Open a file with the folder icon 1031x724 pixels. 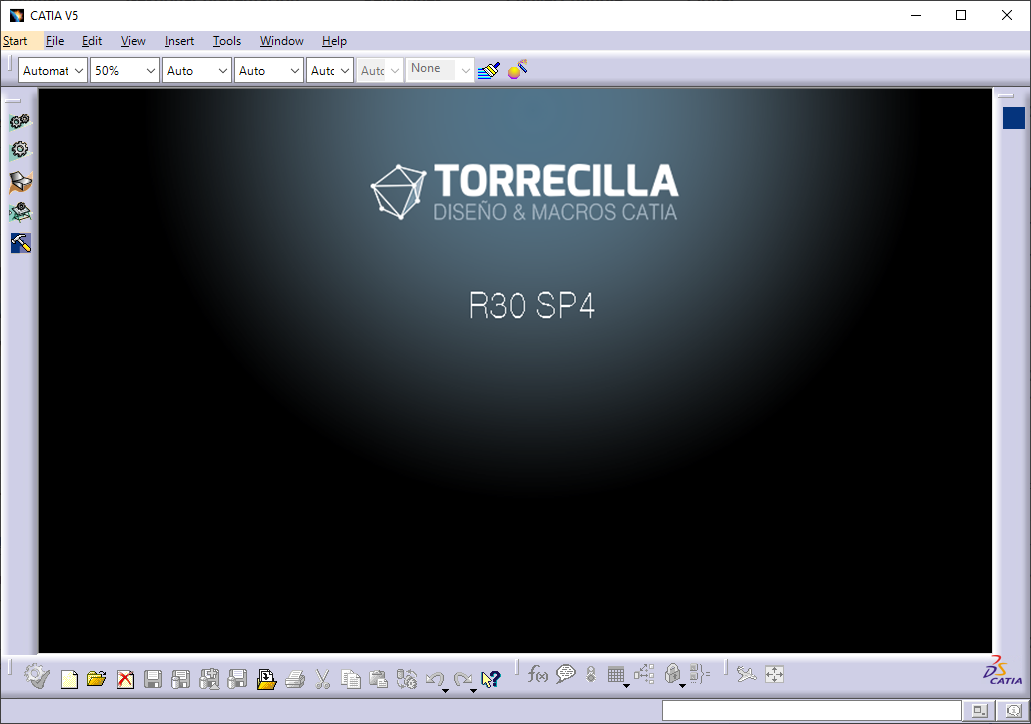tap(96, 679)
